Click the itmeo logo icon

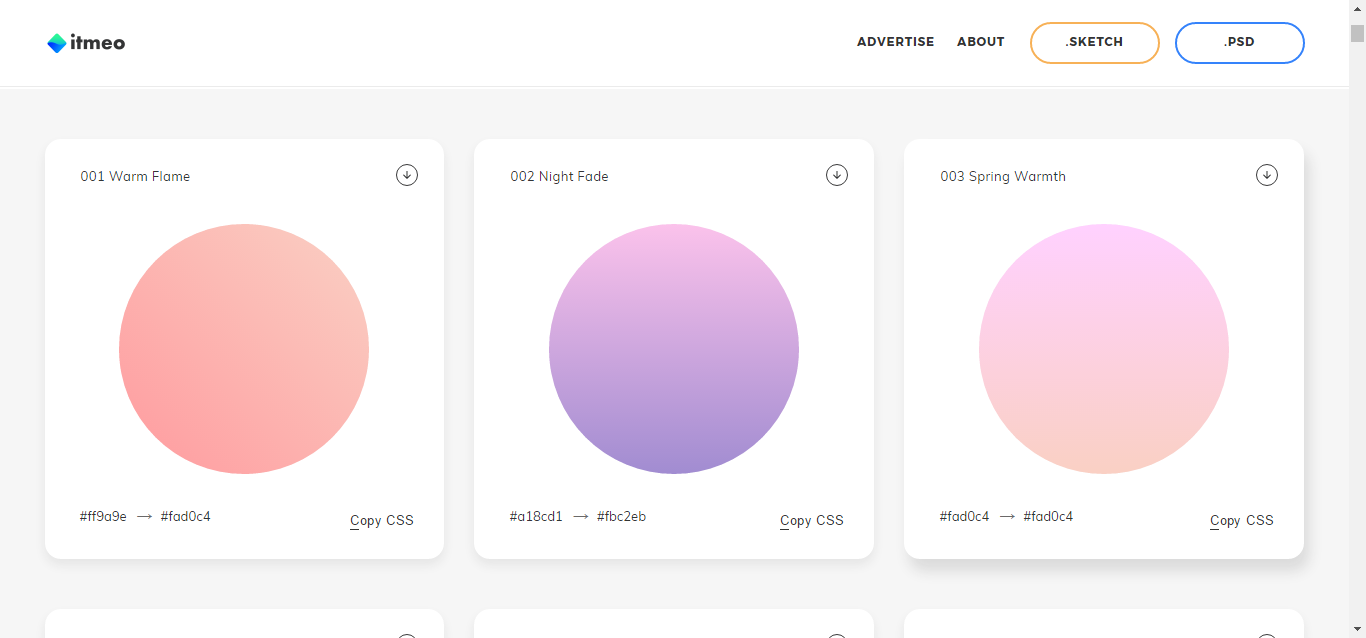click(x=57, y=43)
